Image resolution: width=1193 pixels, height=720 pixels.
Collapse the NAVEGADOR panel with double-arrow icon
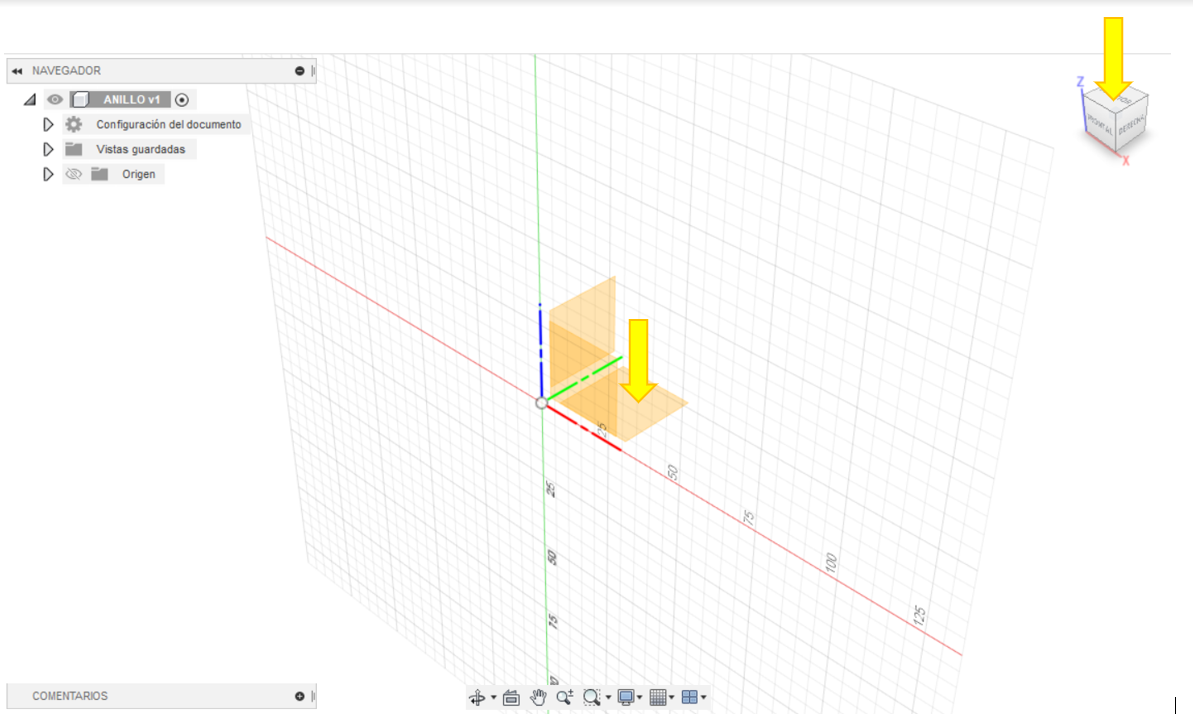coord(17,71)
